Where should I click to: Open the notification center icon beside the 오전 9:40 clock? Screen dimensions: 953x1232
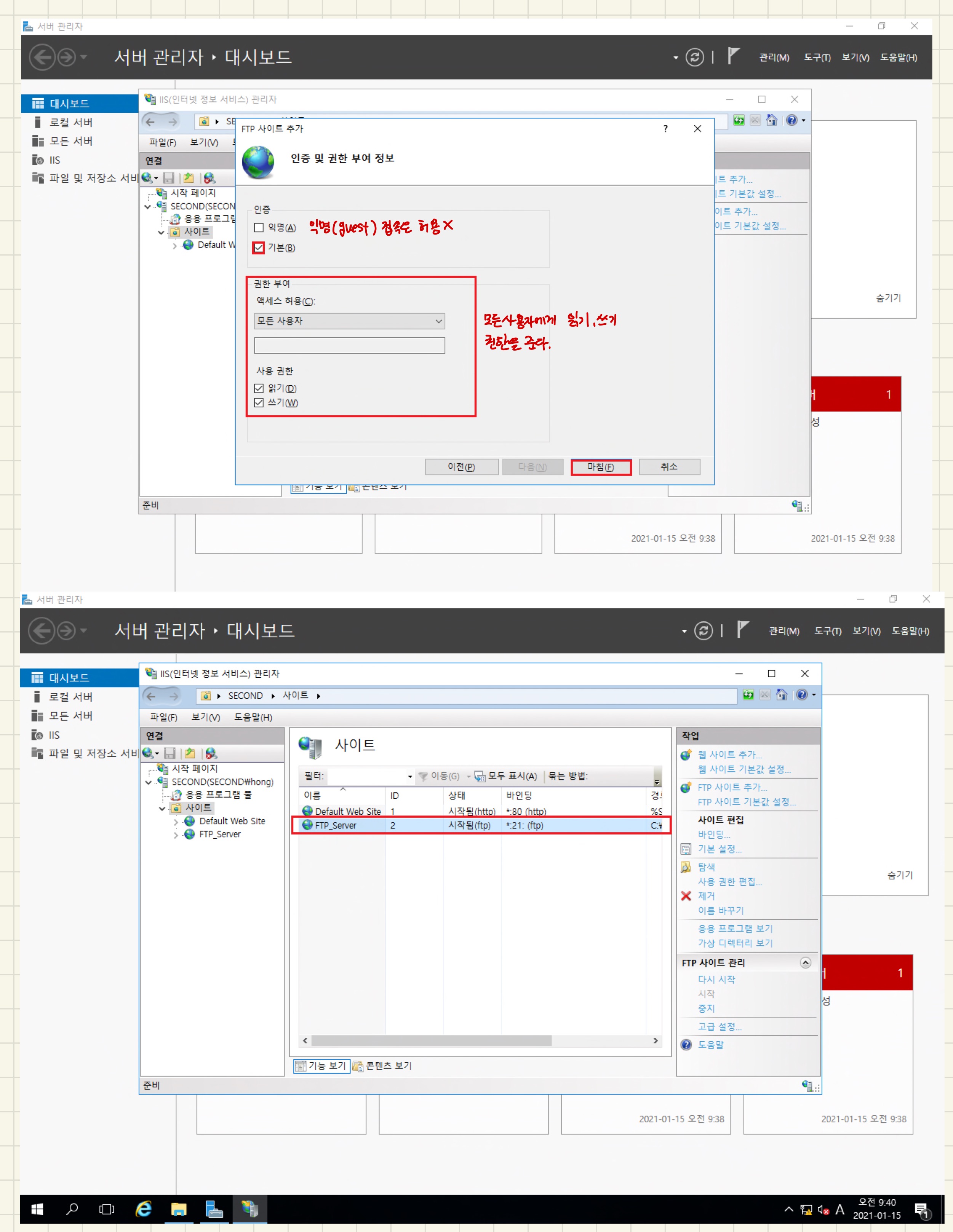pos(922,1211)
